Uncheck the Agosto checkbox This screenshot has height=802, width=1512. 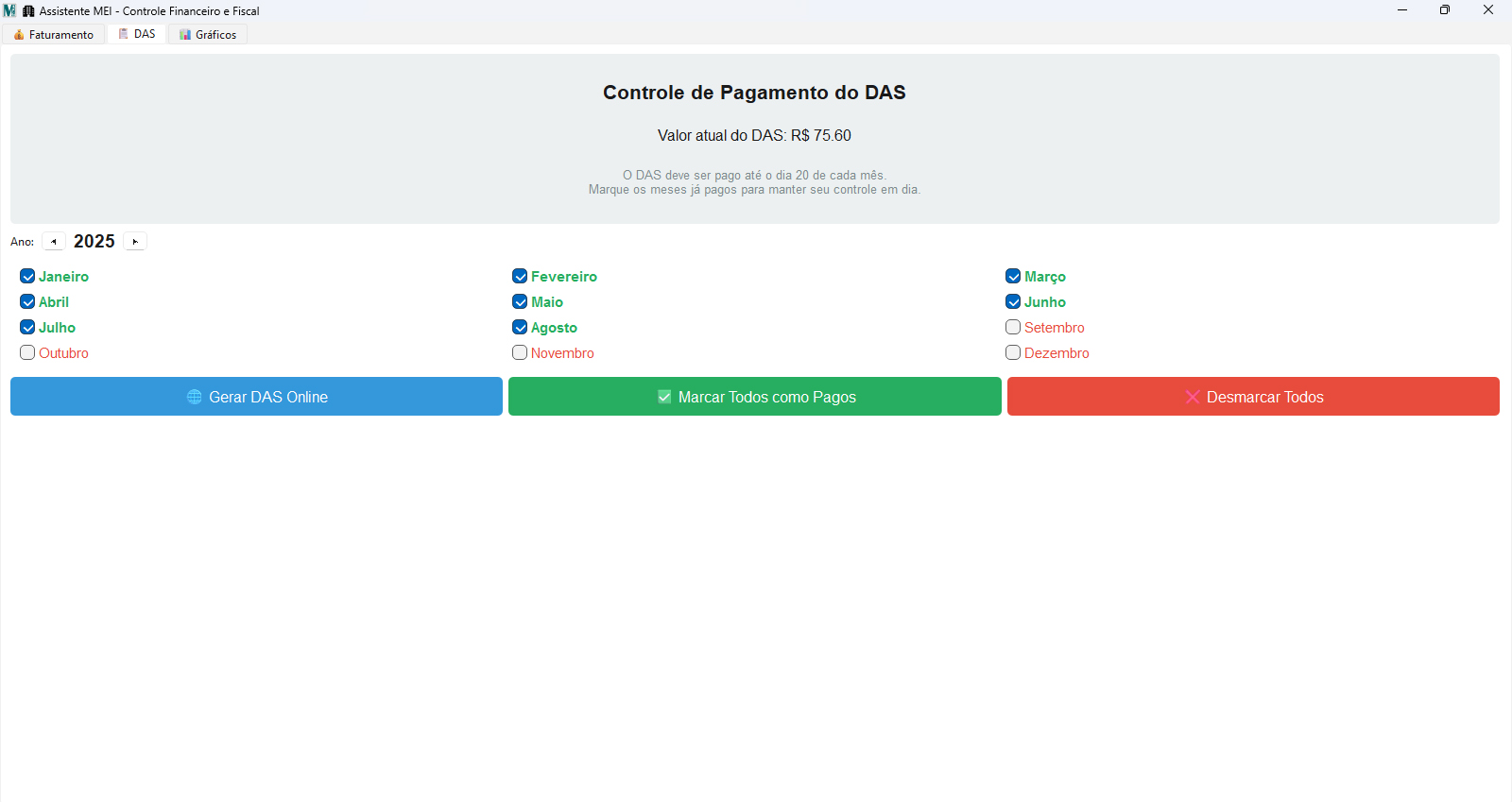click(520, 328)
